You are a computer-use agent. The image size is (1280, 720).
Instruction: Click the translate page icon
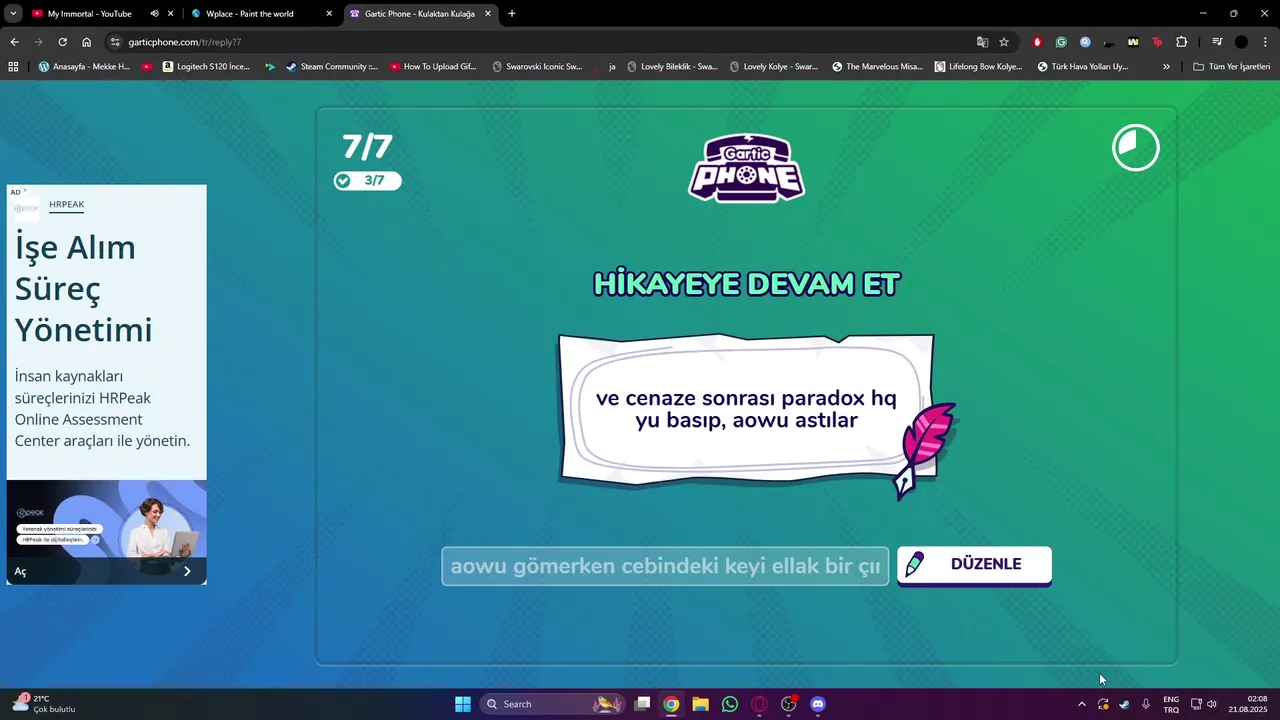tap(982, 42)
